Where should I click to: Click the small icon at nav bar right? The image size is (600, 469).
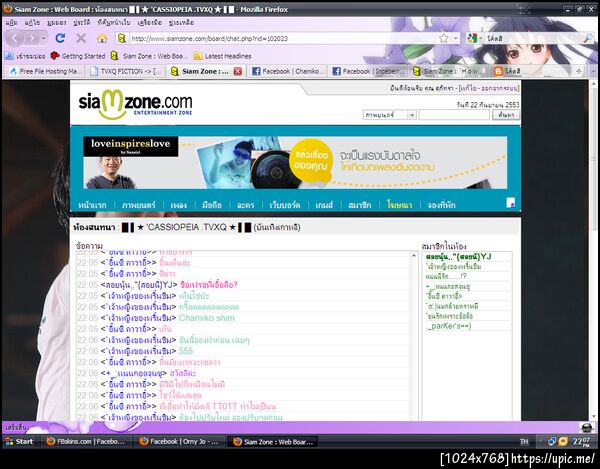pyautogui.click(x=510, y=203)
